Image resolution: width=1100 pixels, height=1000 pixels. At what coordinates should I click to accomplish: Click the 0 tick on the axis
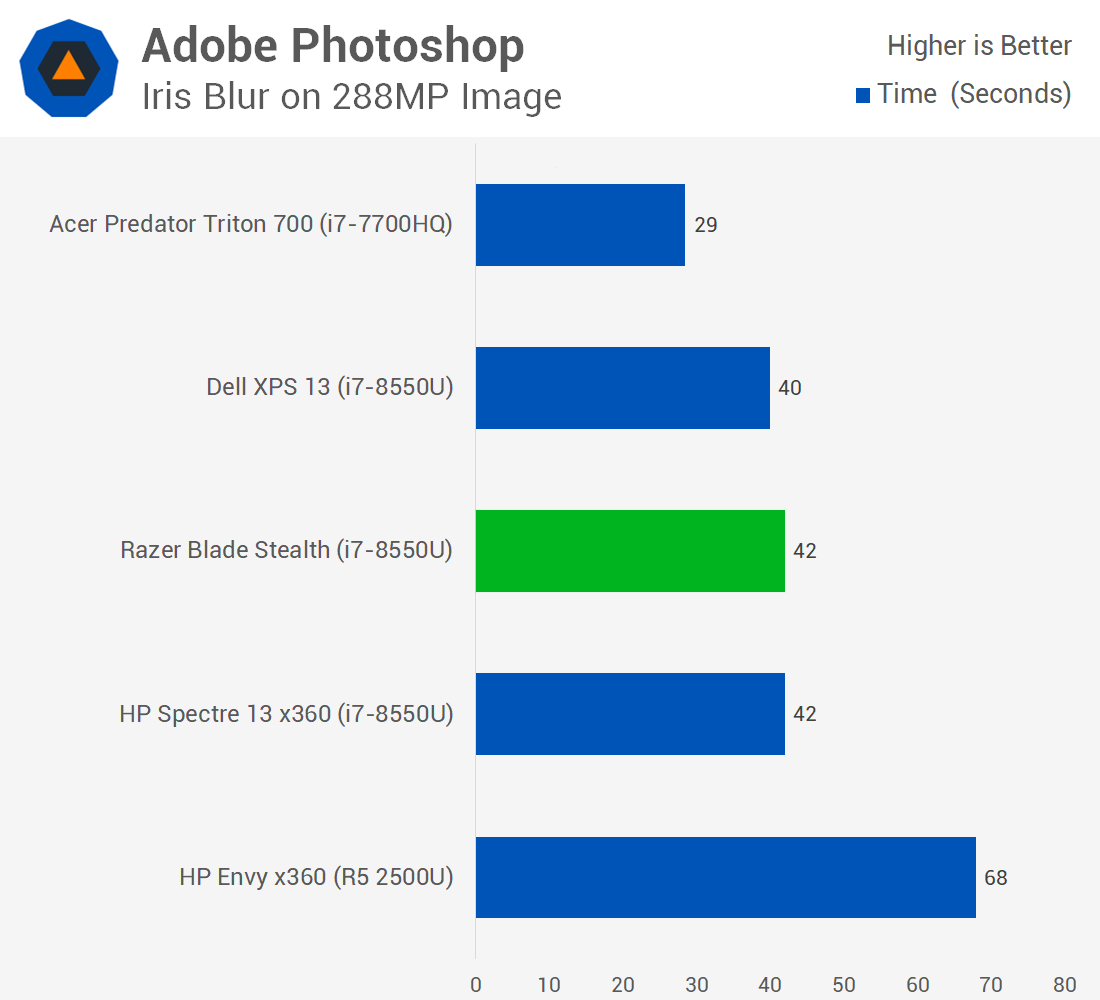(476, 985)
